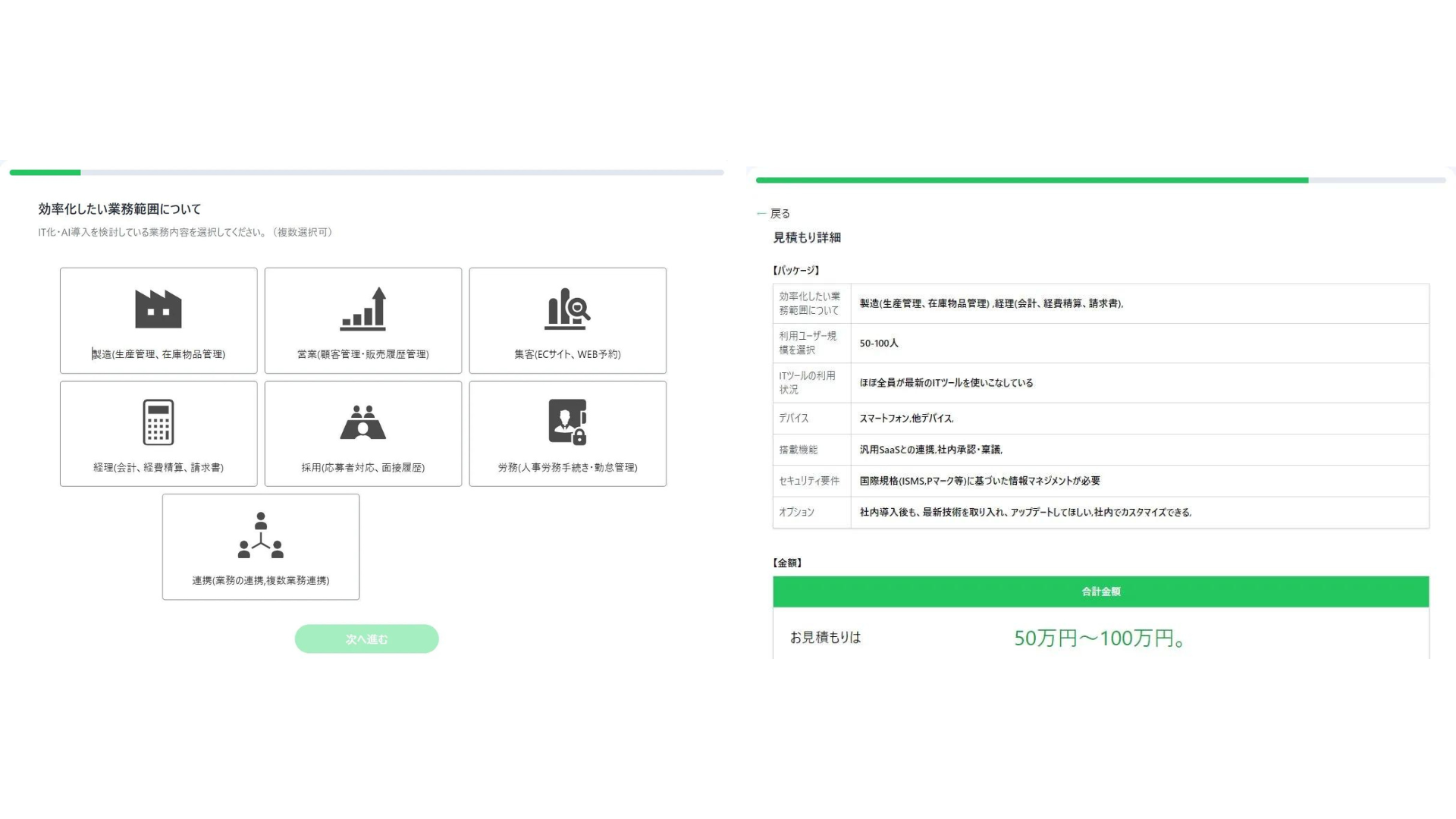1456x819 pixels.
Task: Click the recruitment interview people icon
Action: tap(362, 422)
